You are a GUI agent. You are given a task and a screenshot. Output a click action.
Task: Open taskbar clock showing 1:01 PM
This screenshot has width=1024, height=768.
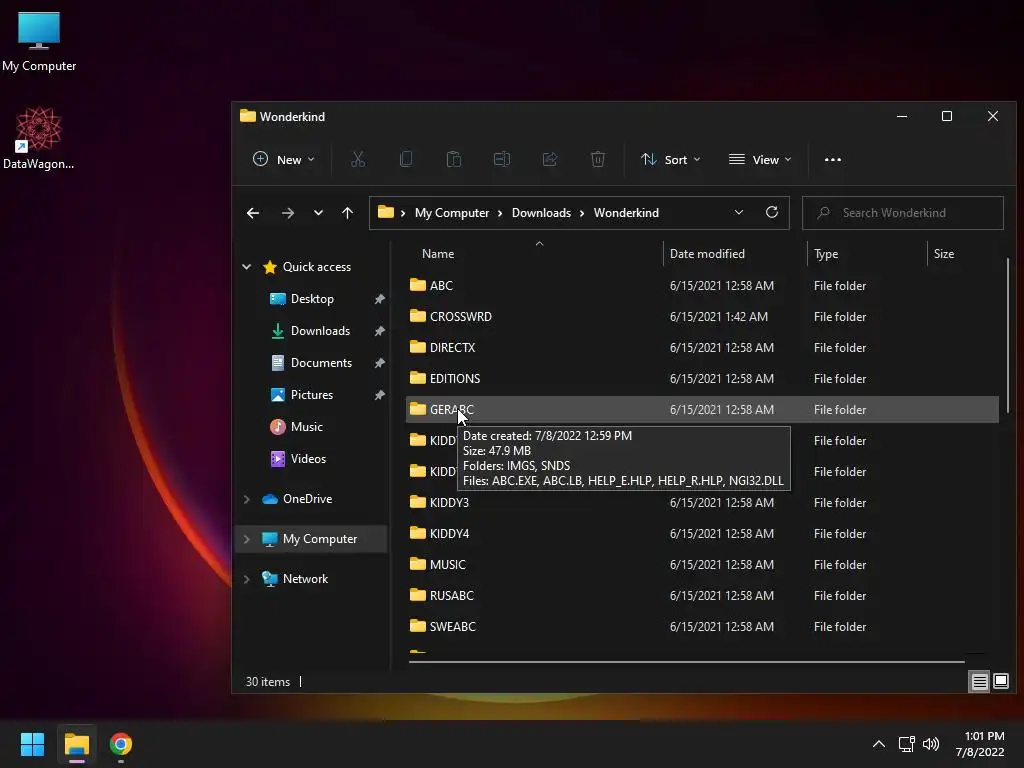[x=980, y=744]
